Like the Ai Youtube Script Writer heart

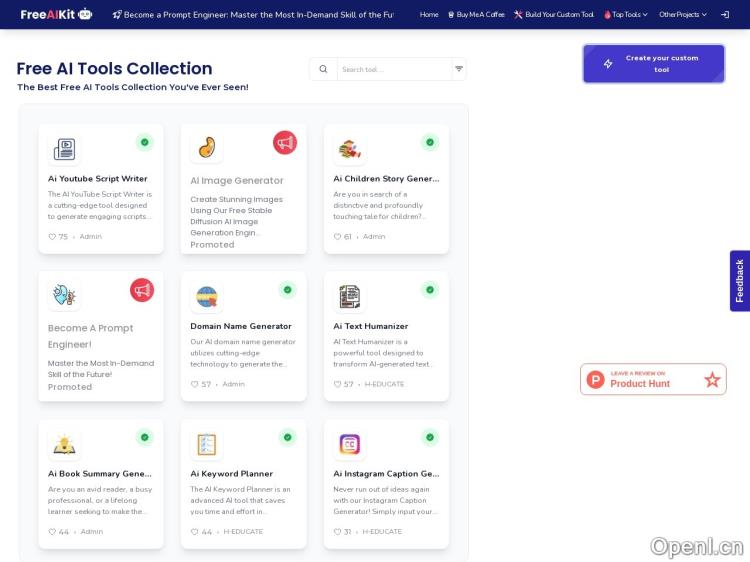point(52,237)
